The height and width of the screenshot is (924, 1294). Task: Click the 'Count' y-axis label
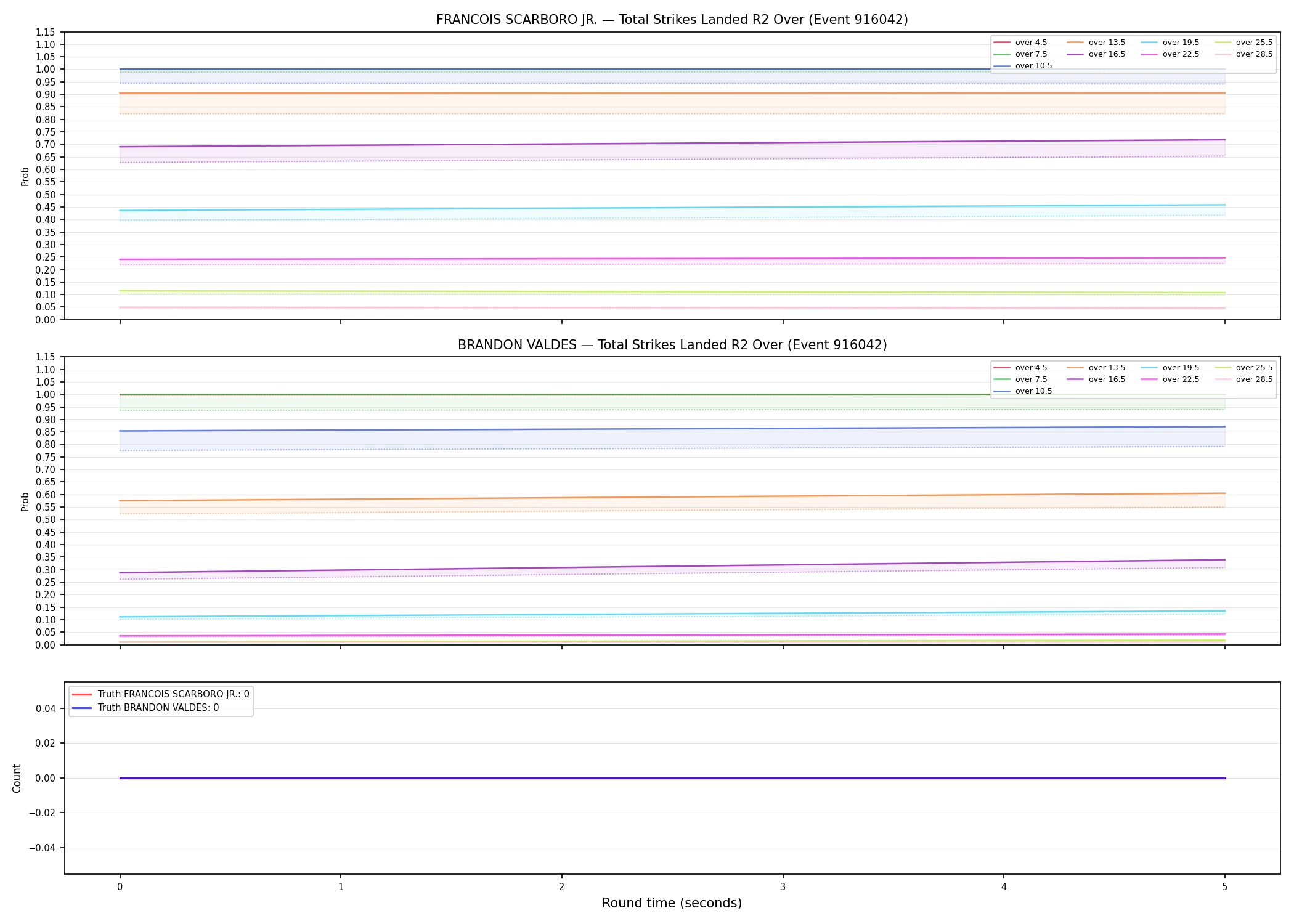[x=17, y=778]
